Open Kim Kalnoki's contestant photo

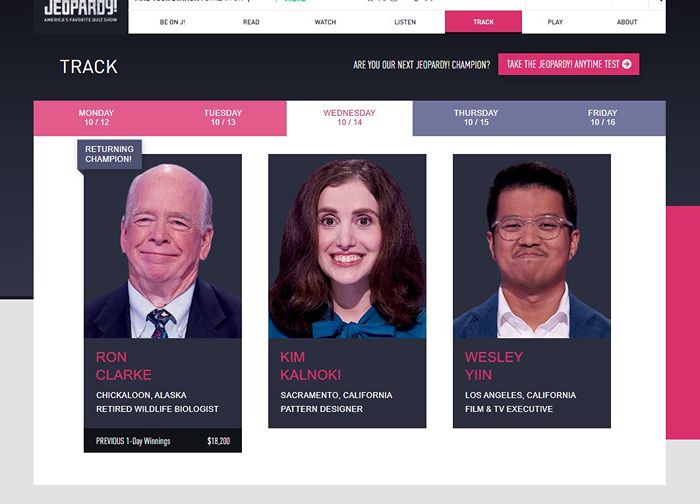point(347,246)
